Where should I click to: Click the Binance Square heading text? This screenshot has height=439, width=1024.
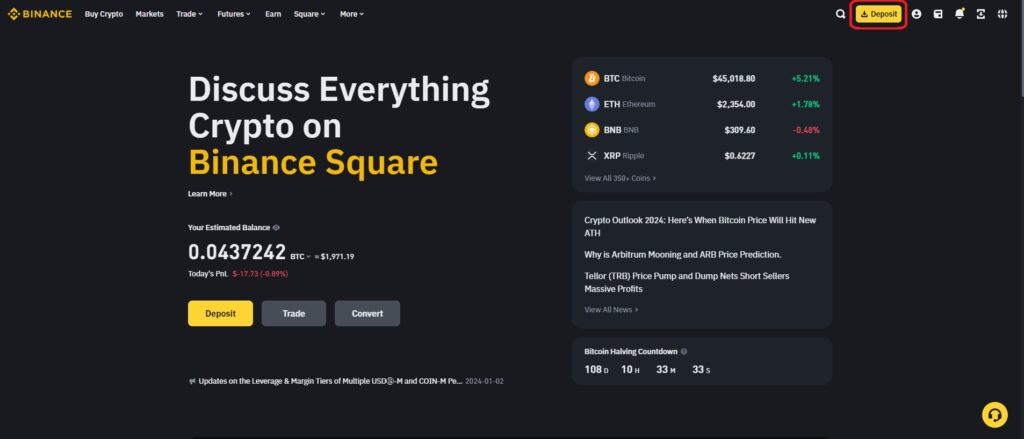point(313,163)
